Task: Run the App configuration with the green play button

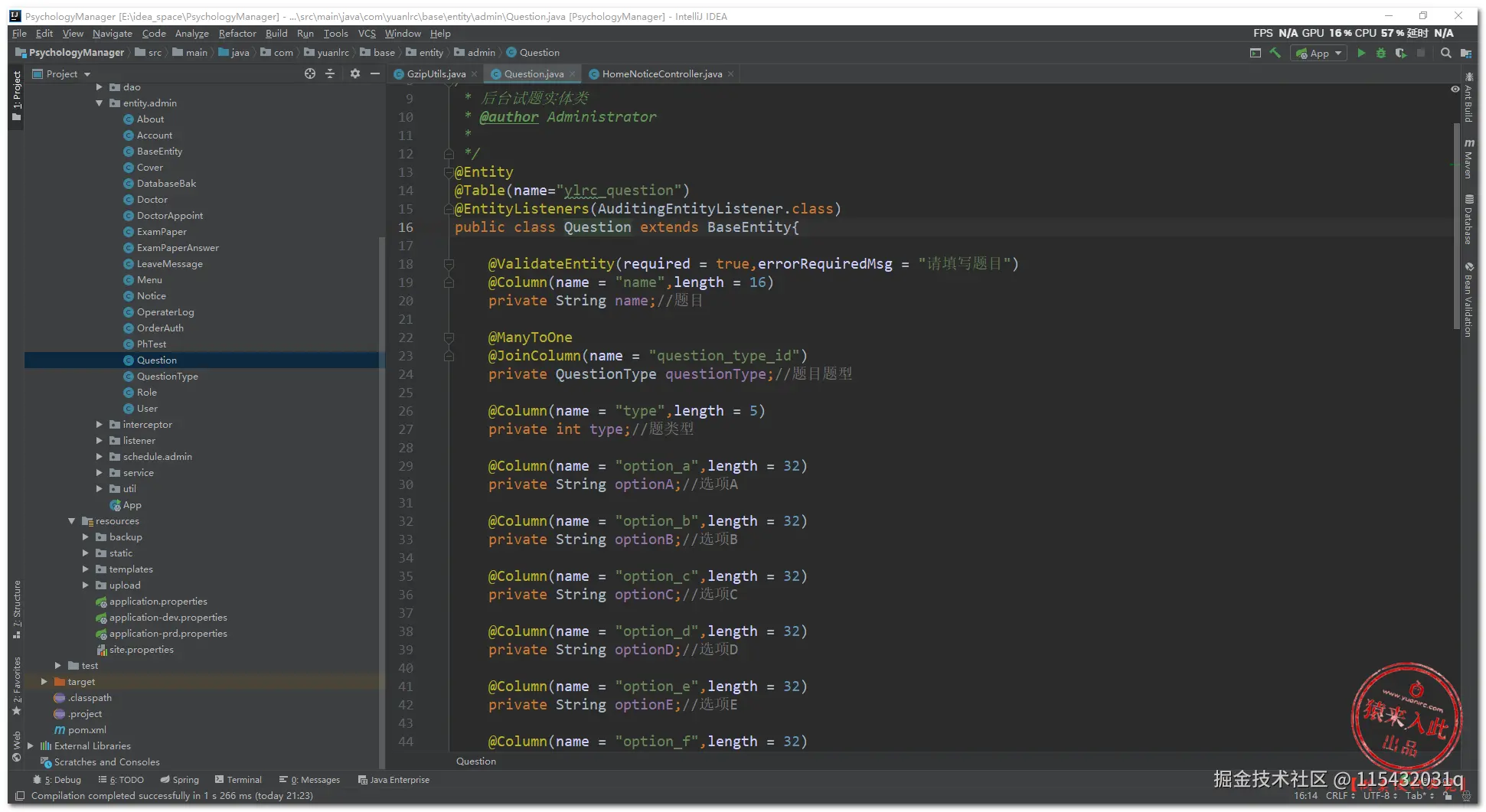Action: [1360, 54]
